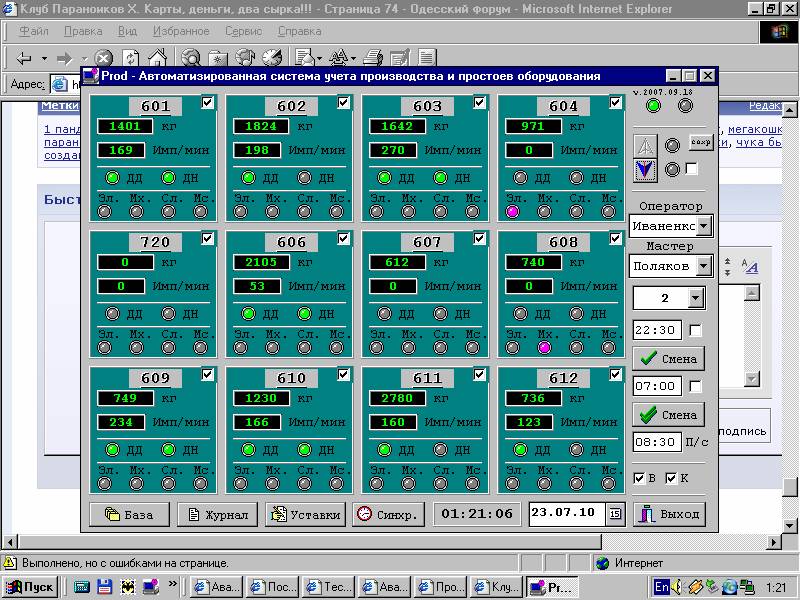Click the Смена button below 22:30

point(668,359)
